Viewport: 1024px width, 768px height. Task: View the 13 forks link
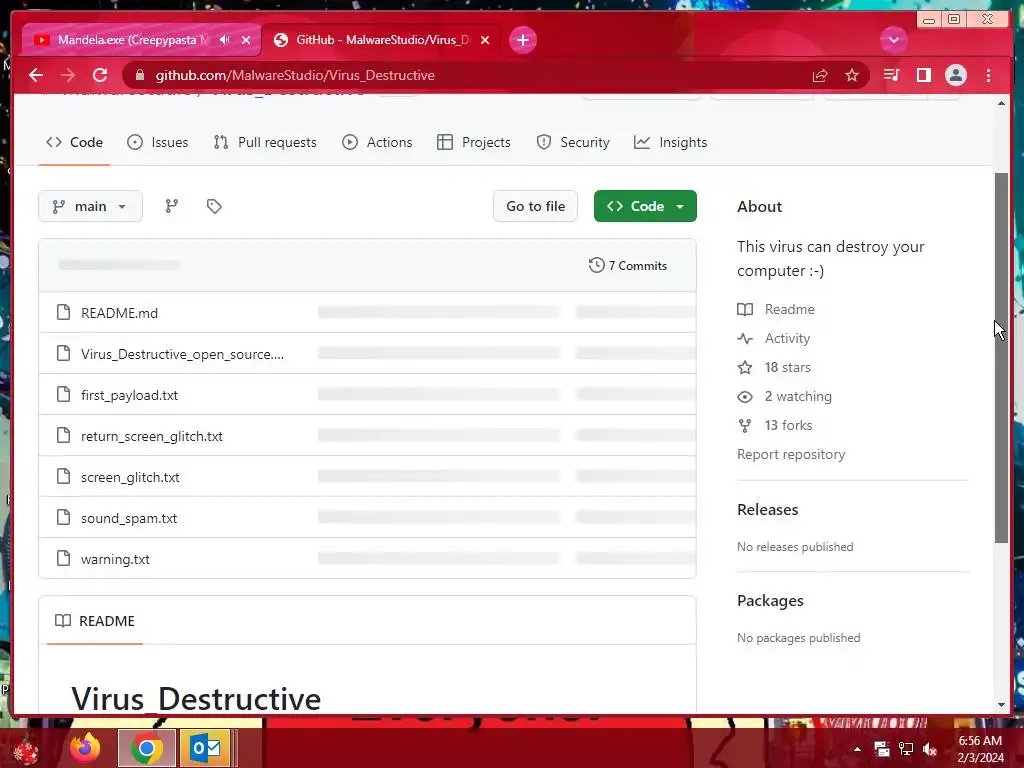click(775, 425)
